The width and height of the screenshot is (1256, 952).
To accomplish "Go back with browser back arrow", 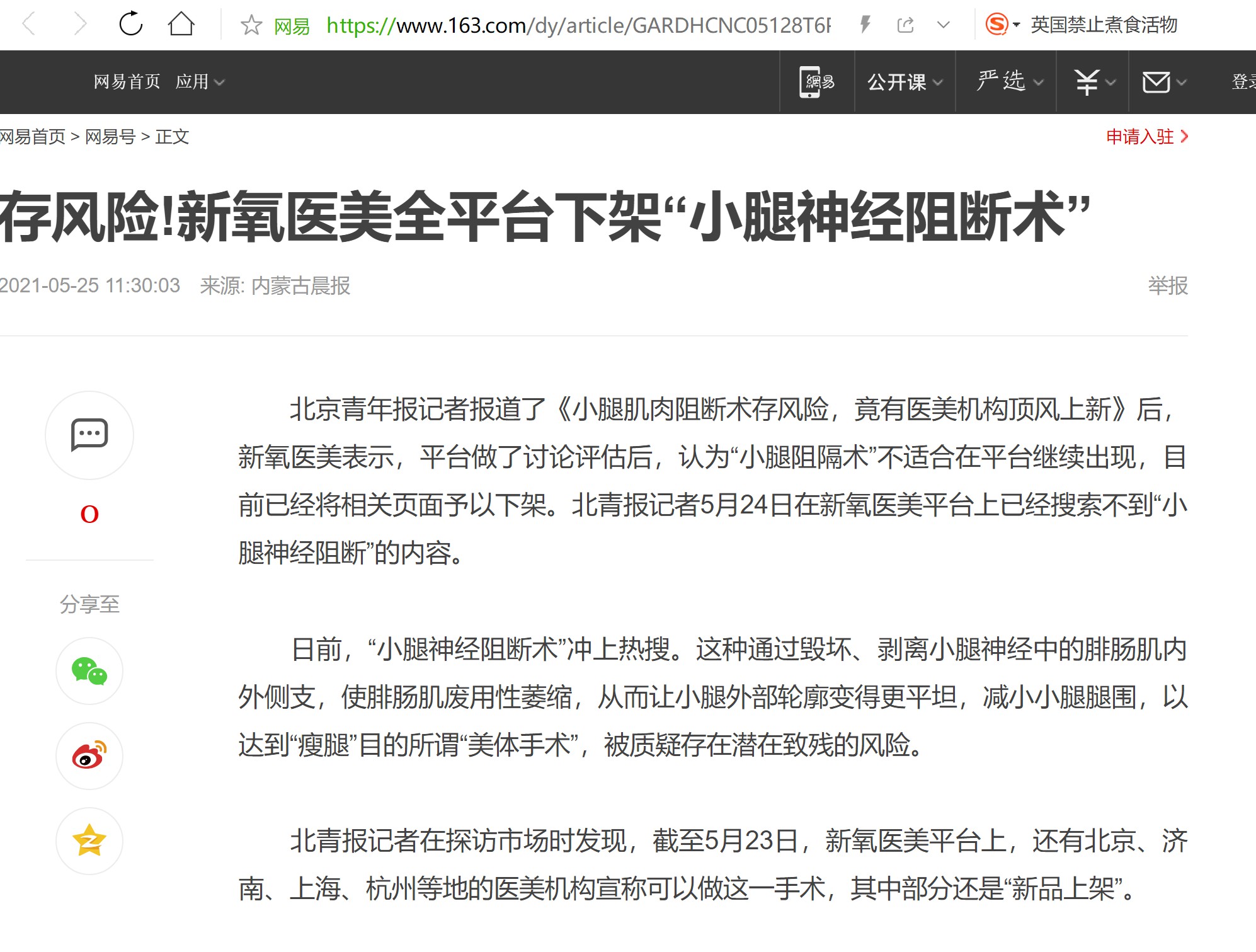I will point(29,25).
